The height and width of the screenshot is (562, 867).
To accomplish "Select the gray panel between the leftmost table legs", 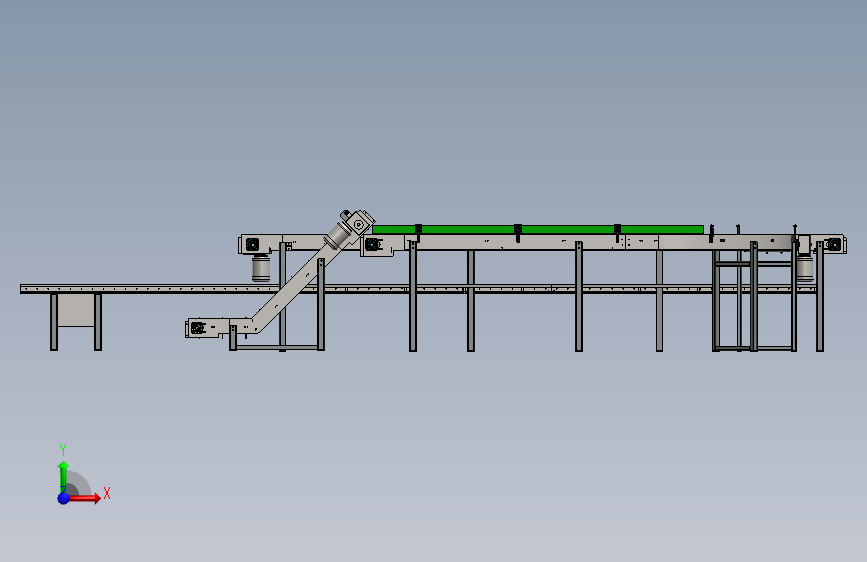I will [76, 310].
